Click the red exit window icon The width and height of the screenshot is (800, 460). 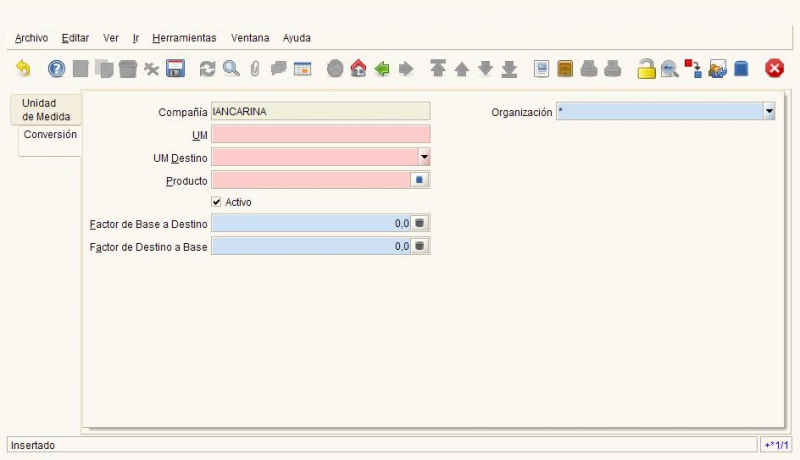pos(774,69)
